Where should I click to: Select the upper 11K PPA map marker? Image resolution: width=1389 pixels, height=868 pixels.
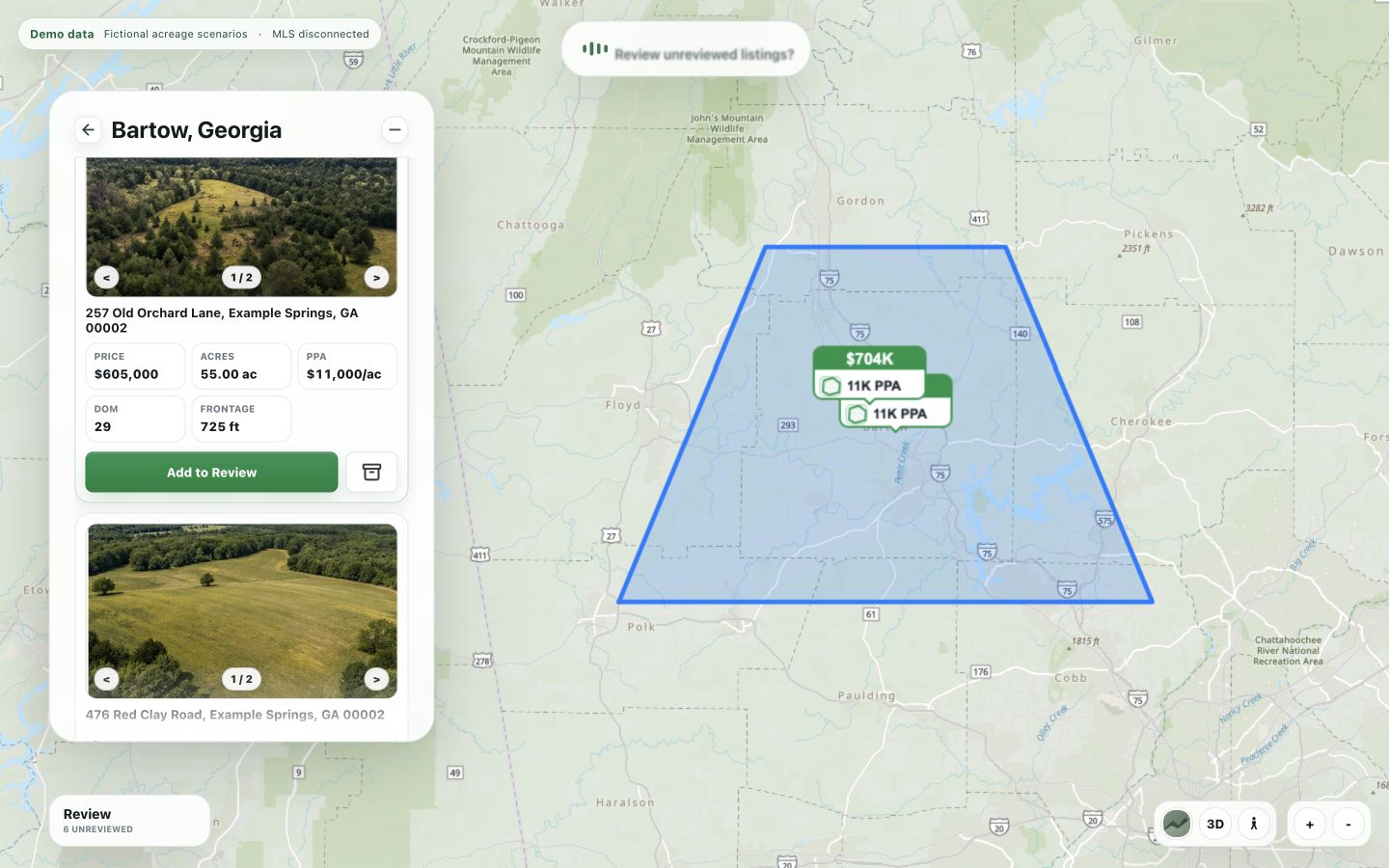(869, 386)
